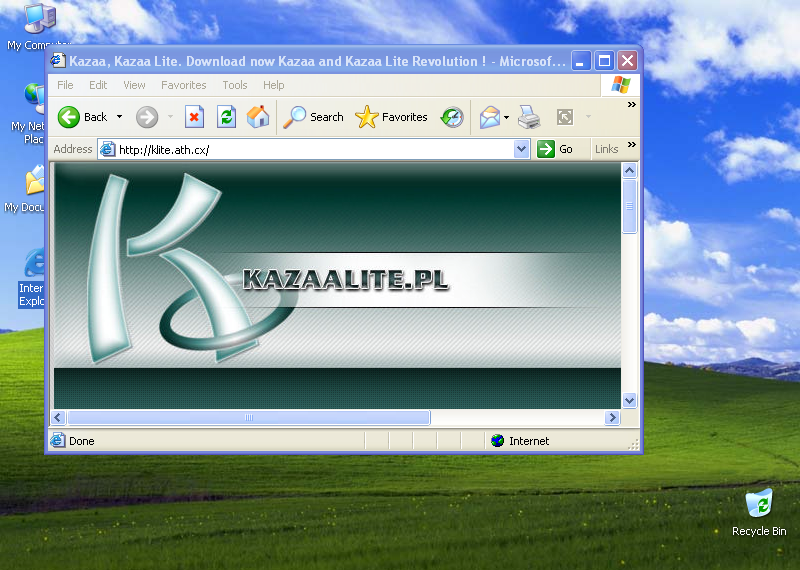Click the greyed fullscreen/size toolbar icon

pyautogui.click(x=565, y=117)
